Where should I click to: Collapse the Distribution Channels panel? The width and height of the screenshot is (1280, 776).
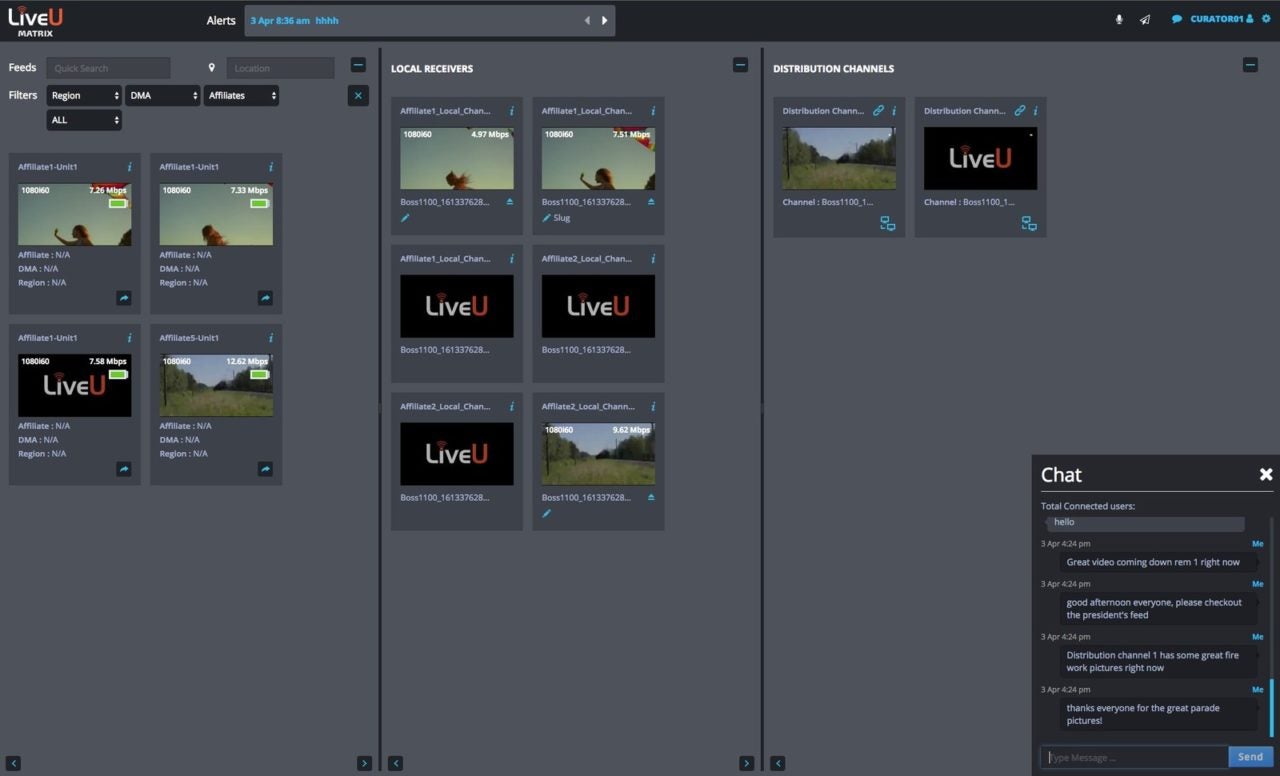(1250, 65)
